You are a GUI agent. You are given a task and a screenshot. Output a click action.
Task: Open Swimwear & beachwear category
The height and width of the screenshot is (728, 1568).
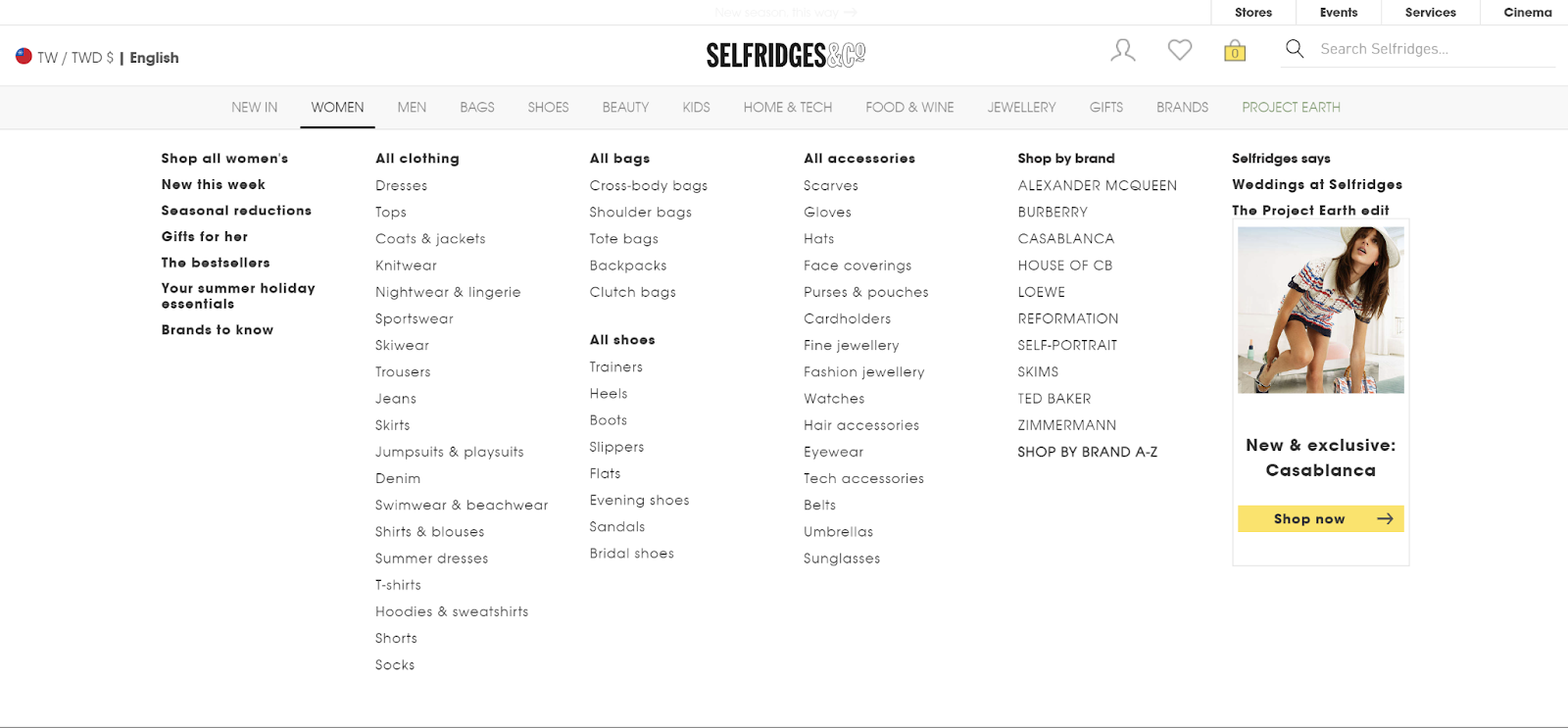[462, 506]
